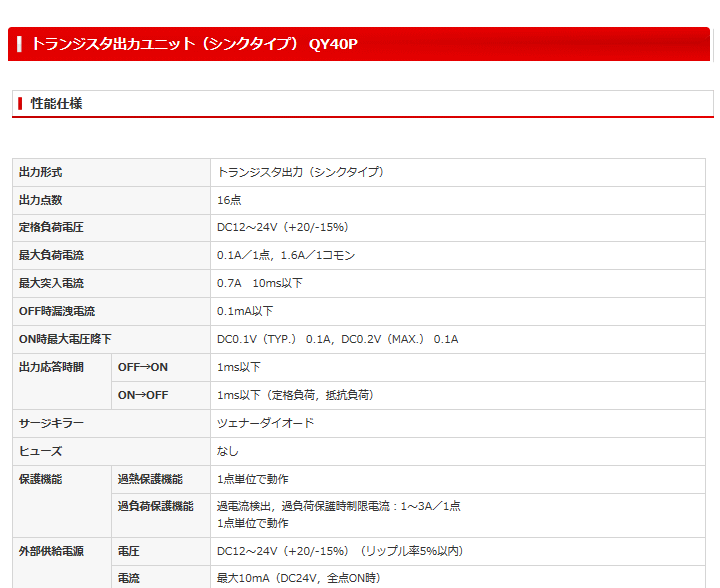The image size is (720, 588).
Task: Select the 'OFF時漏洩電流' row label
Action: click(57, 312)
